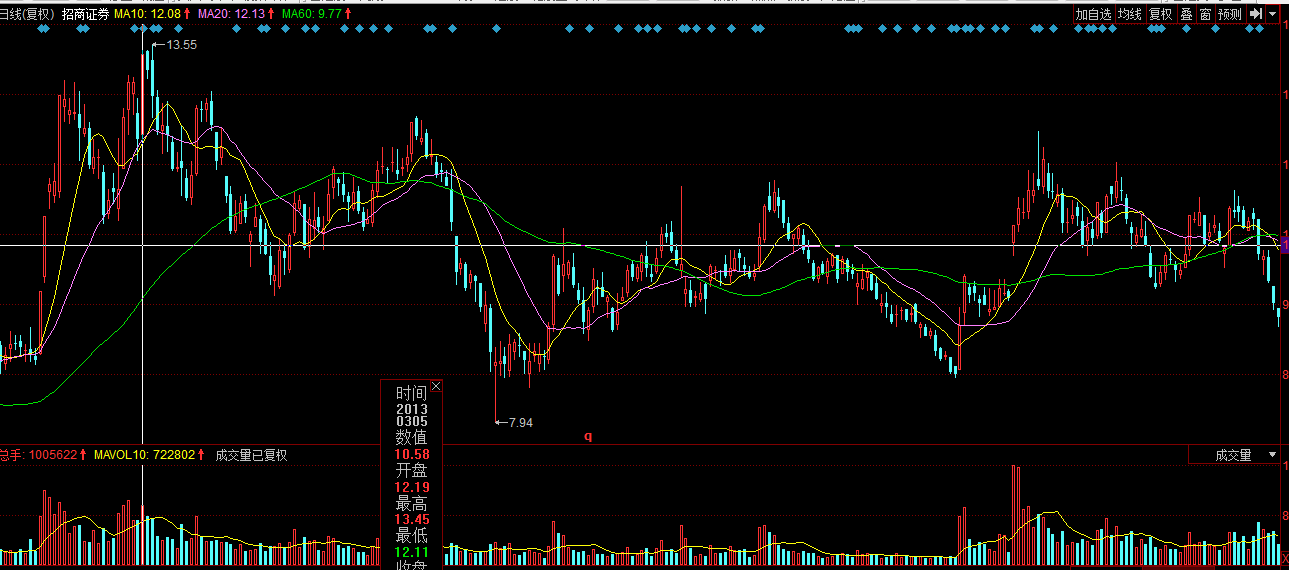Click the 13.55 high price annotation

coord(181,45)
